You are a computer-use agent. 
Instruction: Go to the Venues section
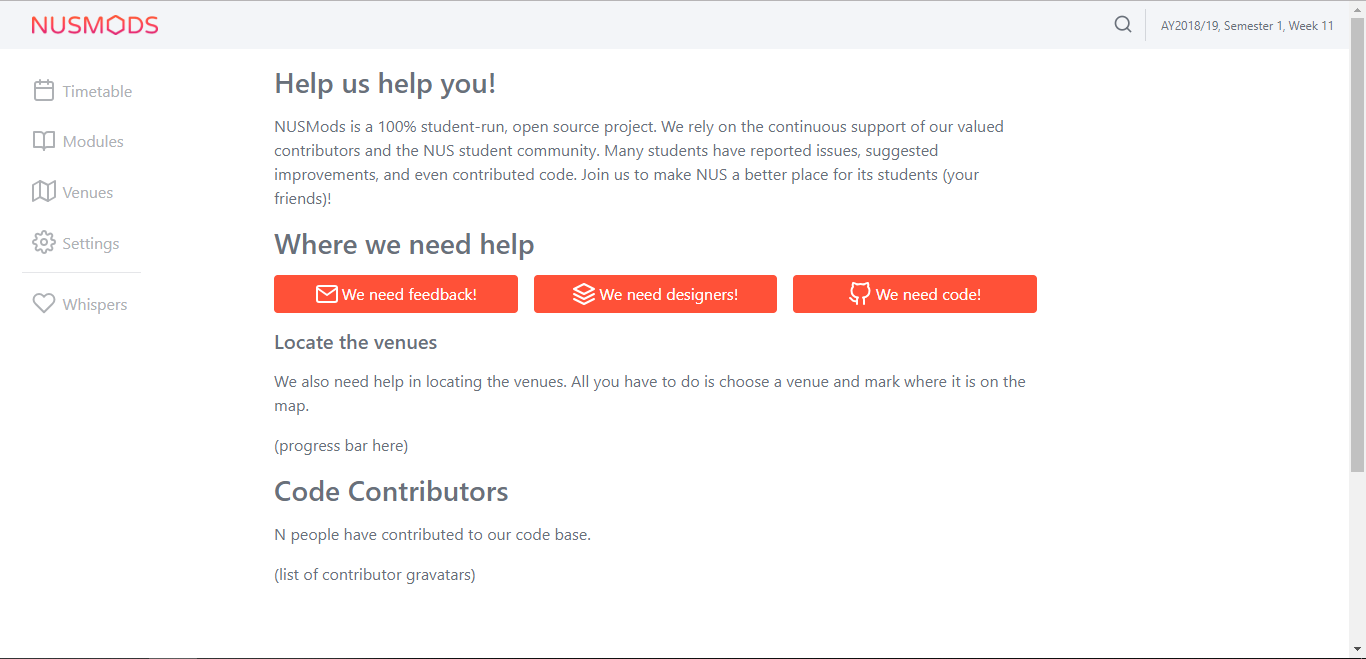pyautogui.click(x=89, y=191)
